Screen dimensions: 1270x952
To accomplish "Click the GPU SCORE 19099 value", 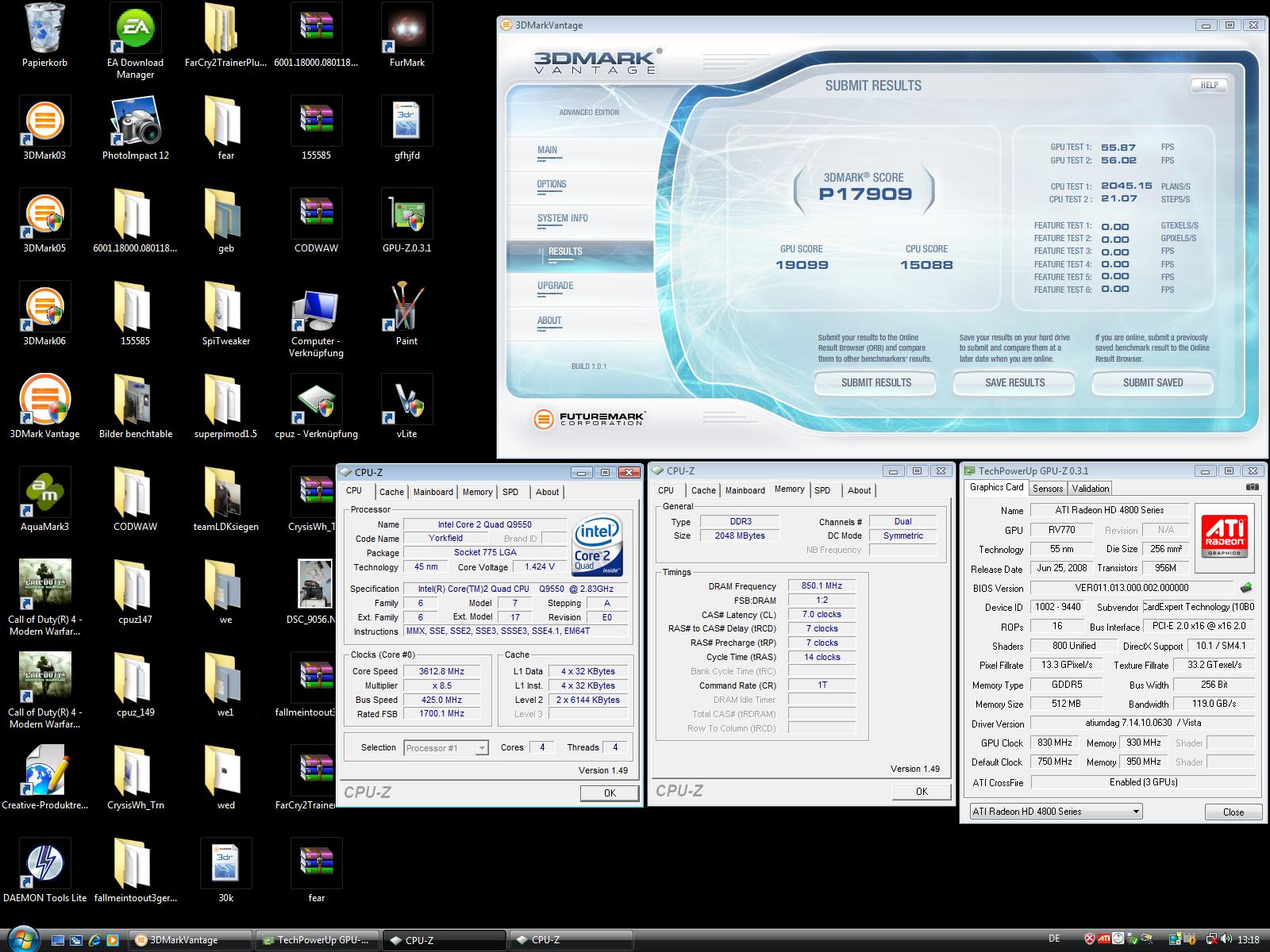I will [x=802, y=265].
